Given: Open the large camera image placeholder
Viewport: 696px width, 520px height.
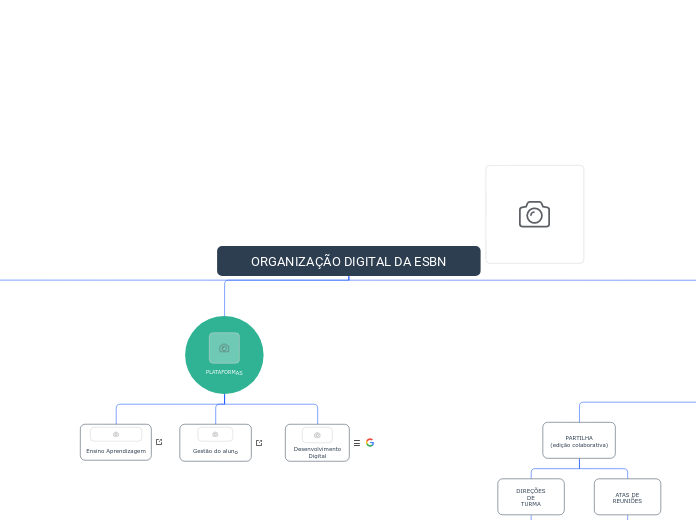Looking at the screenshot, I should [534, 214].
